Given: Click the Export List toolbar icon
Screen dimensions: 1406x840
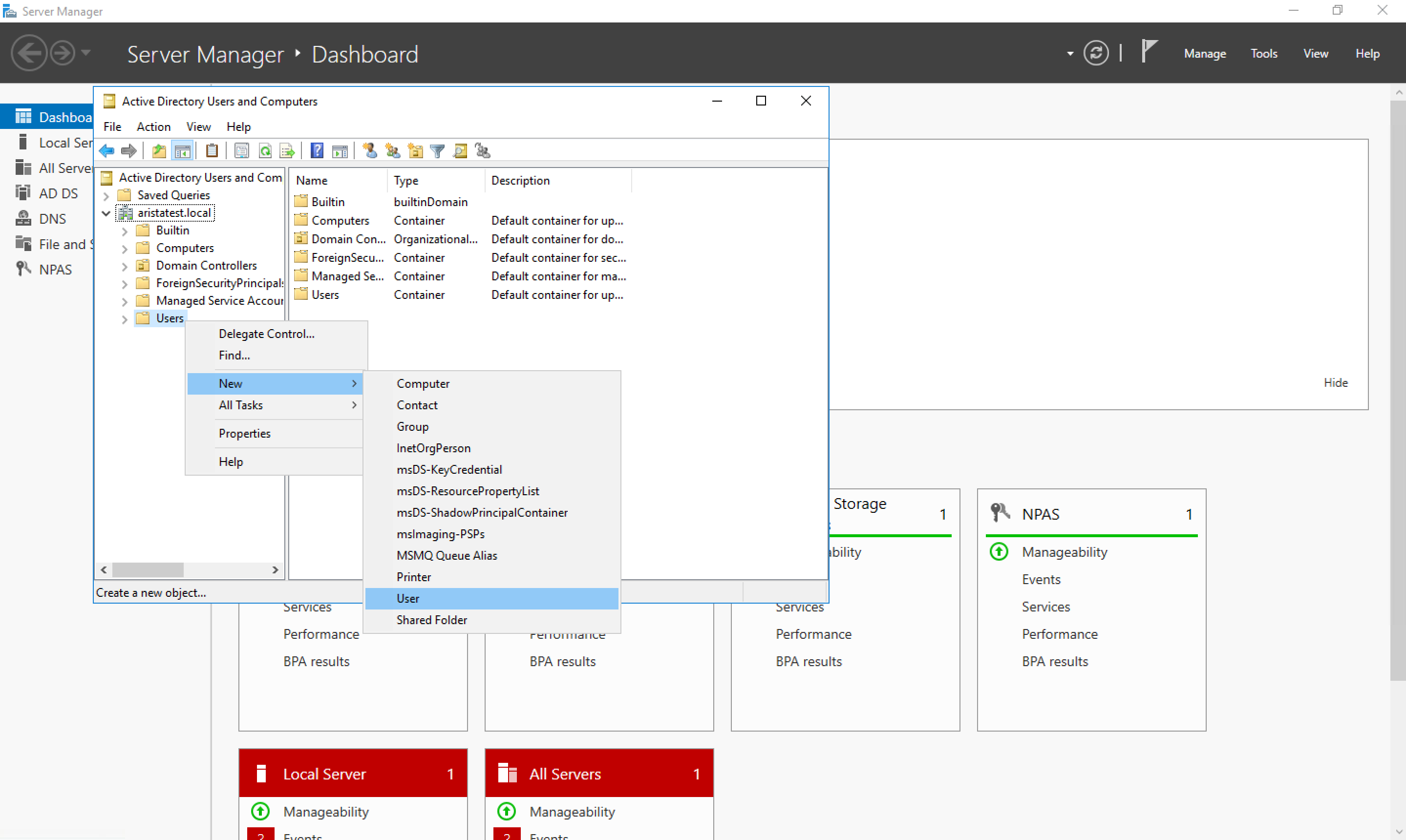Looking at the screenshot, I should [x=287, y=151].
